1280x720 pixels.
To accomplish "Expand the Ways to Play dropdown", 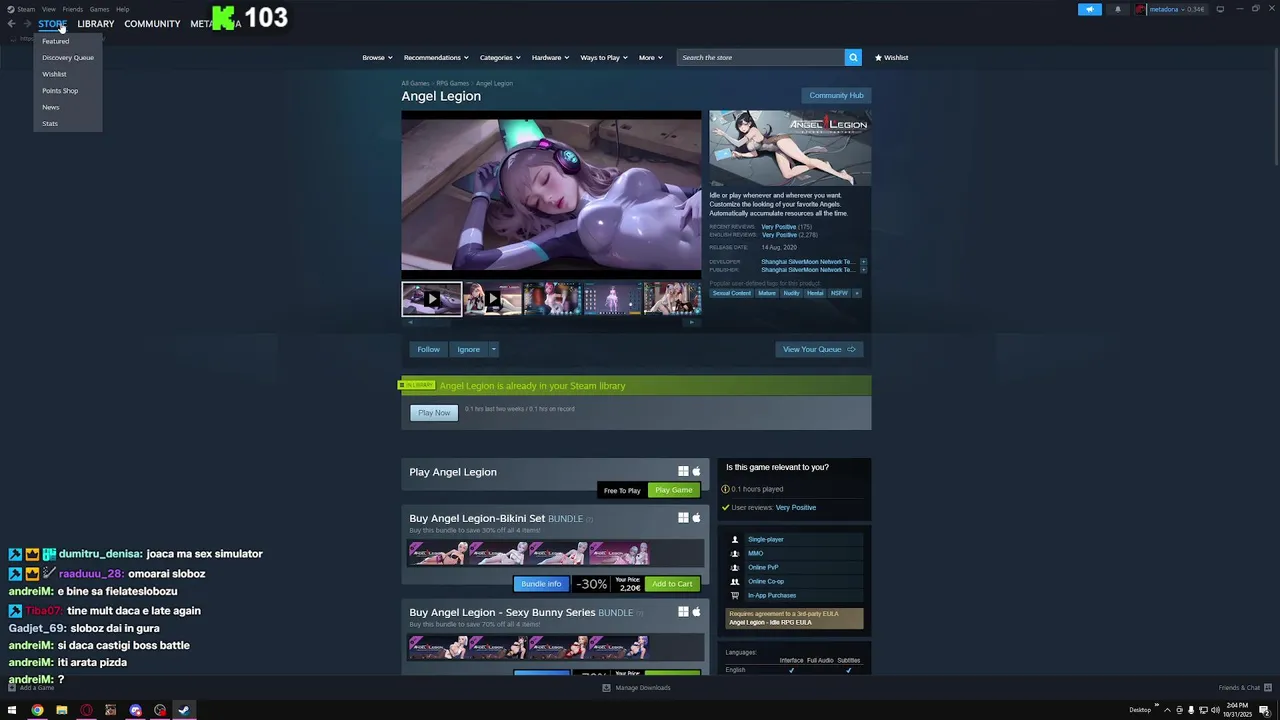I will [x=604, y=57].
